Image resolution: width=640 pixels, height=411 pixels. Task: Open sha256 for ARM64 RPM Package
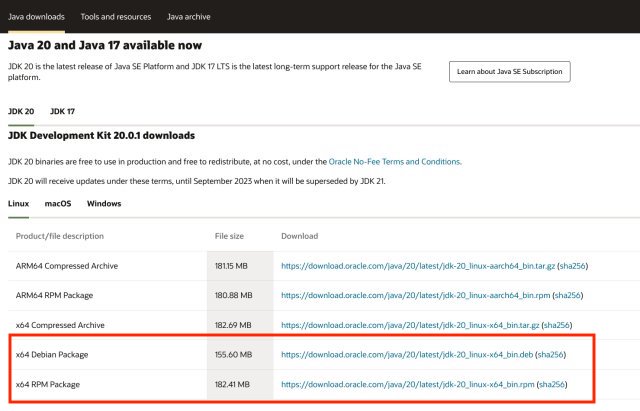[568, 296]
